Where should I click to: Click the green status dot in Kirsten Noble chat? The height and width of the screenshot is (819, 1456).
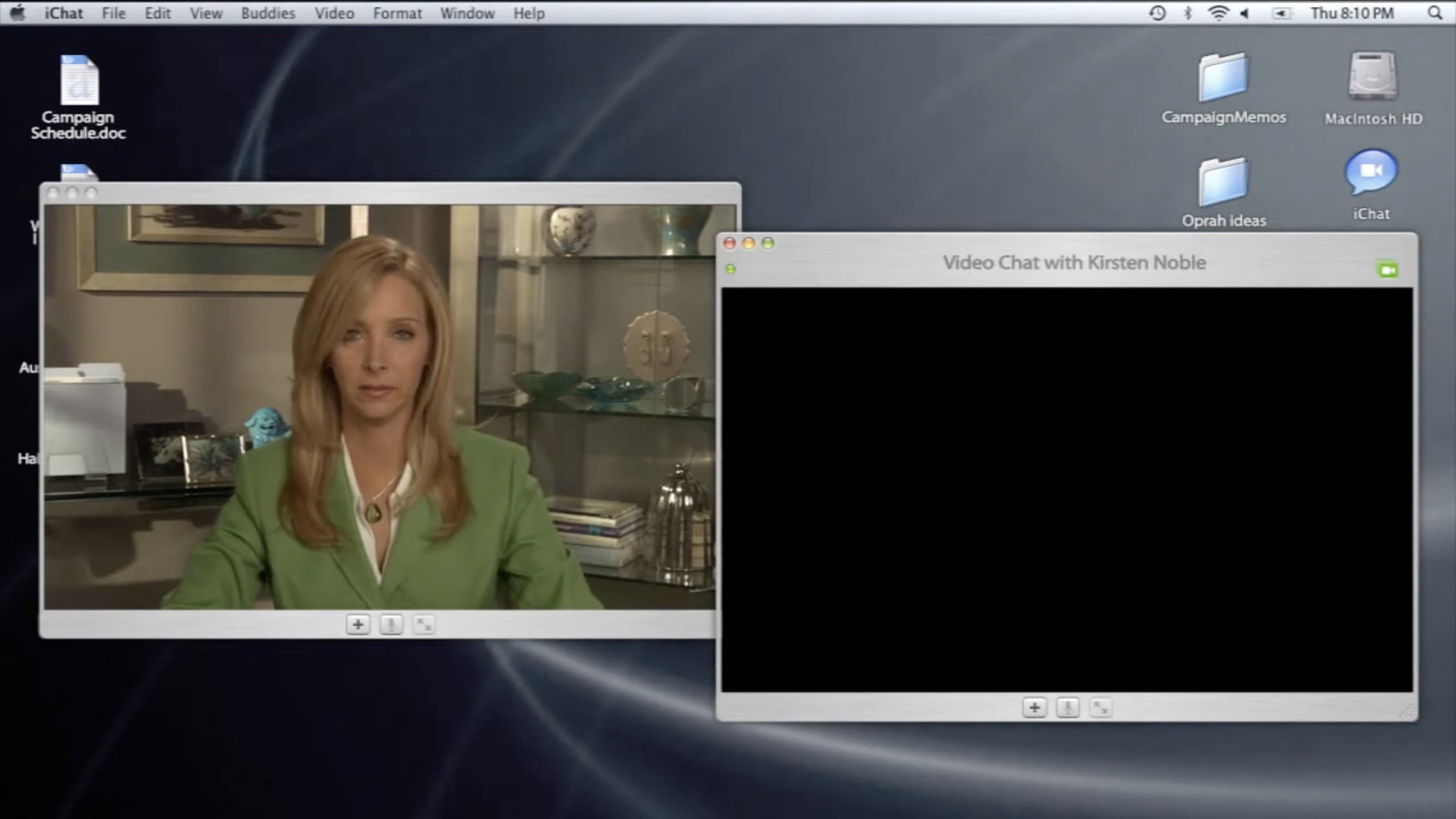[x=730, y=269]
